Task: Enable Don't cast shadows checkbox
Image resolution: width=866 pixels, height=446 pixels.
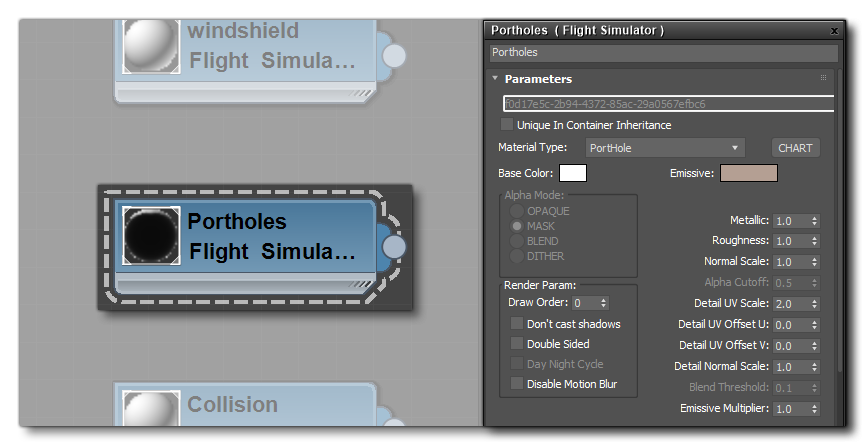Action: tap(516, 323)
